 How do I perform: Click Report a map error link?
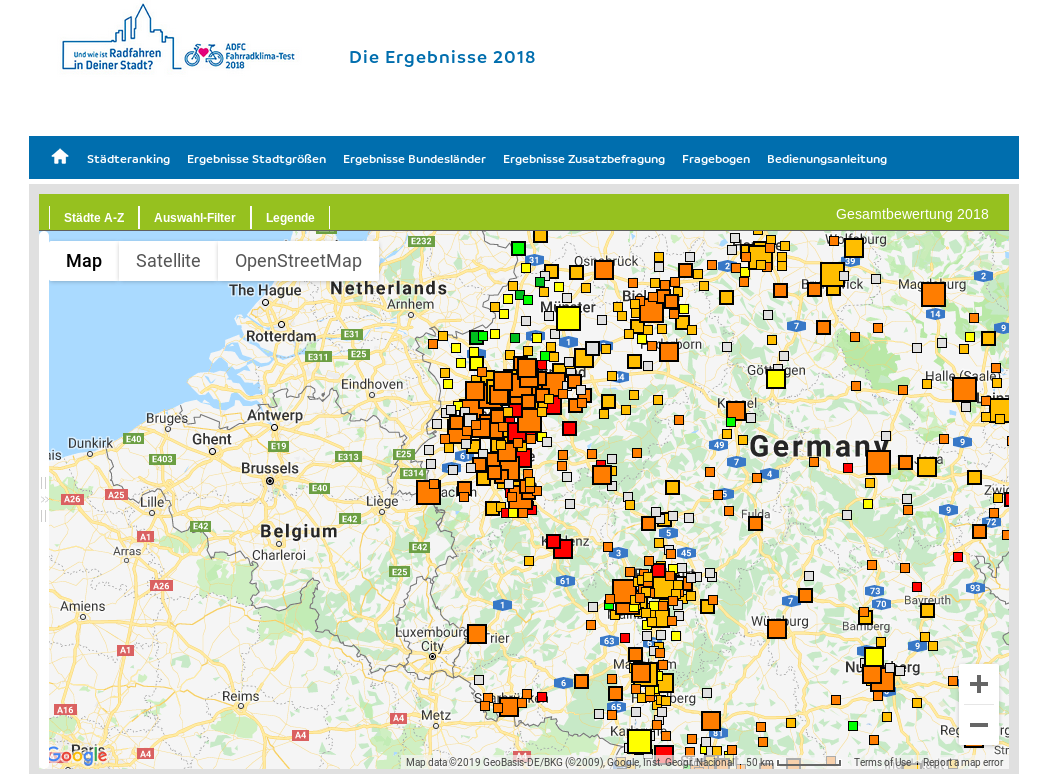(x=962, y=762)
